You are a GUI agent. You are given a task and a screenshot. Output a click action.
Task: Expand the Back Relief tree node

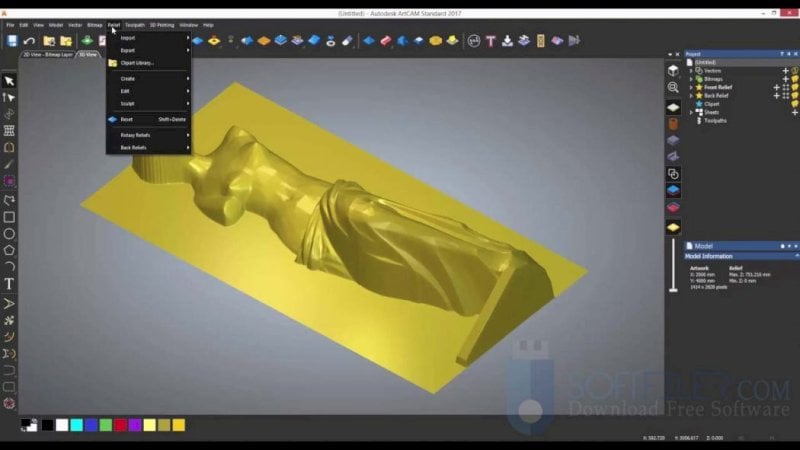[x=691, y=95]
